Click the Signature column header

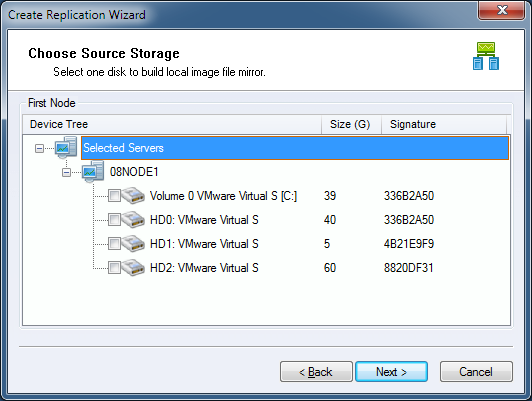[x=444, y=124]
